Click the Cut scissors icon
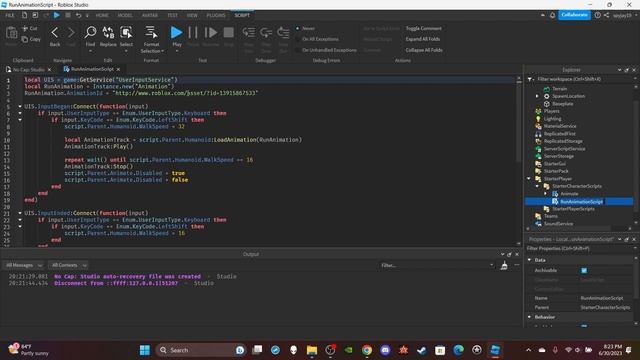This screenshot has height=360, width=640. pos(25,29)
